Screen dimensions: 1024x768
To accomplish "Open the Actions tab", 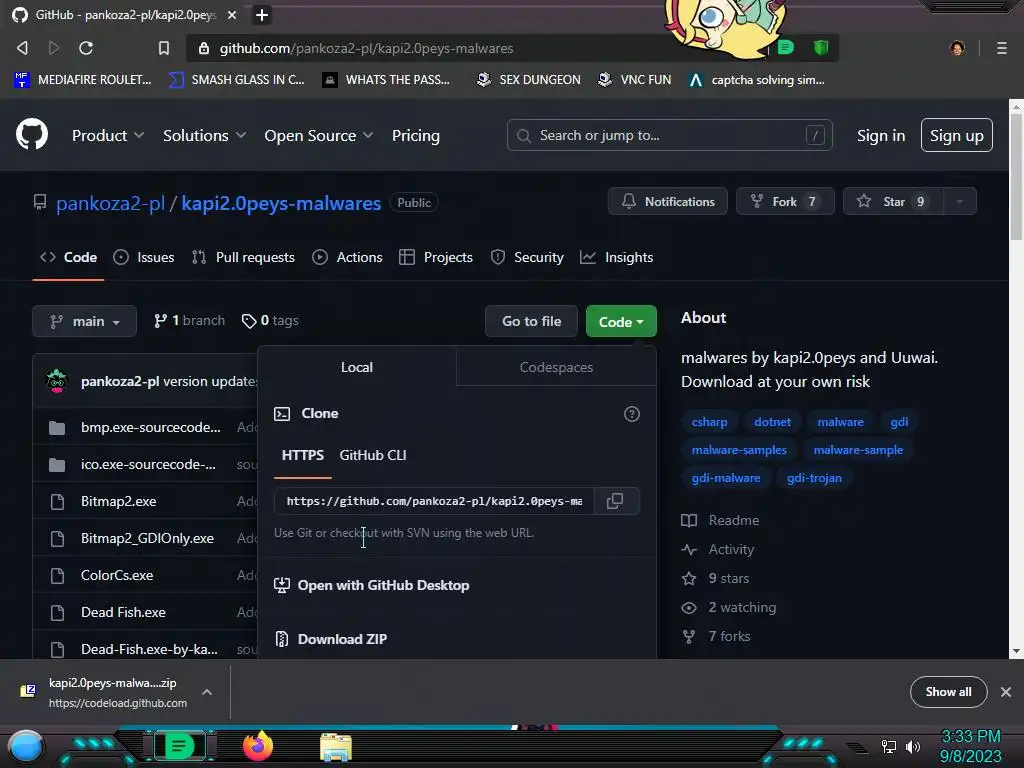I will tap(347, 257).
